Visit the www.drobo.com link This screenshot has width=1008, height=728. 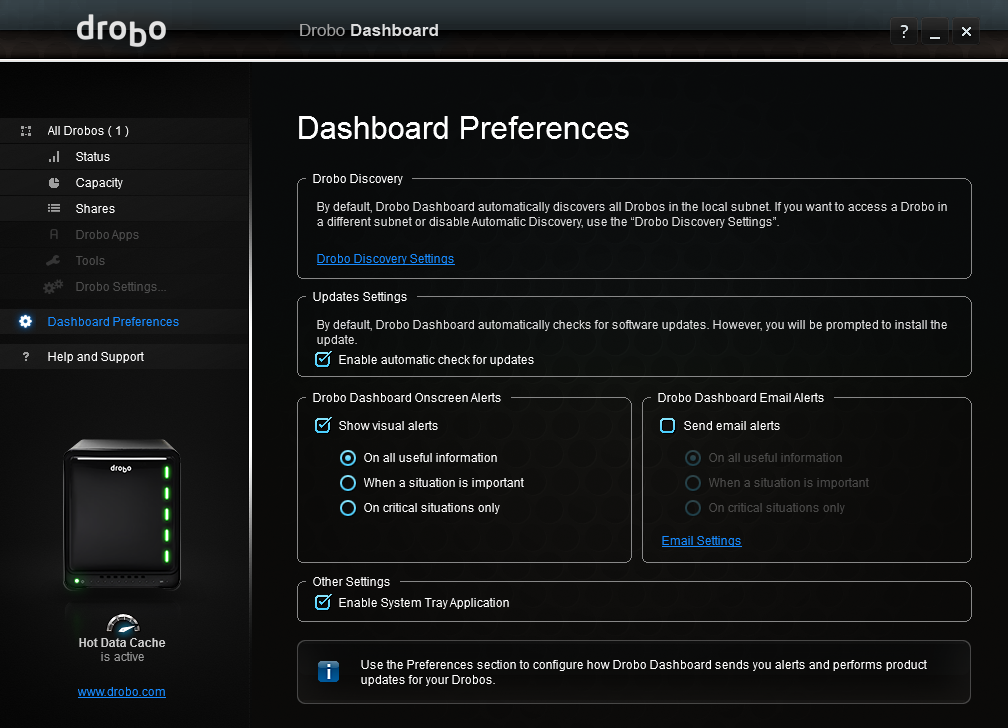pos(121,692)
